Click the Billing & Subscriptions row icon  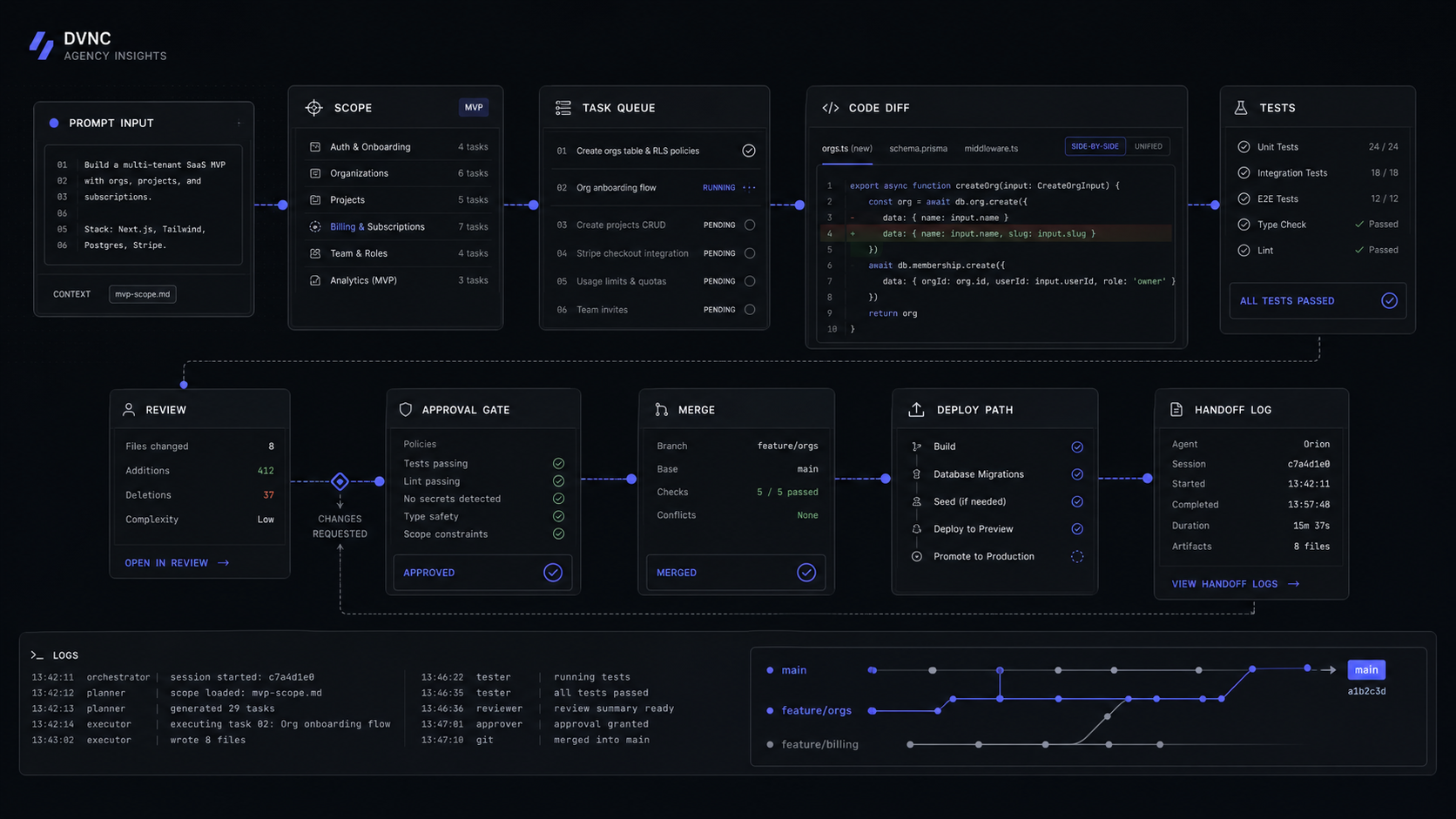click(x=315, y=226)
